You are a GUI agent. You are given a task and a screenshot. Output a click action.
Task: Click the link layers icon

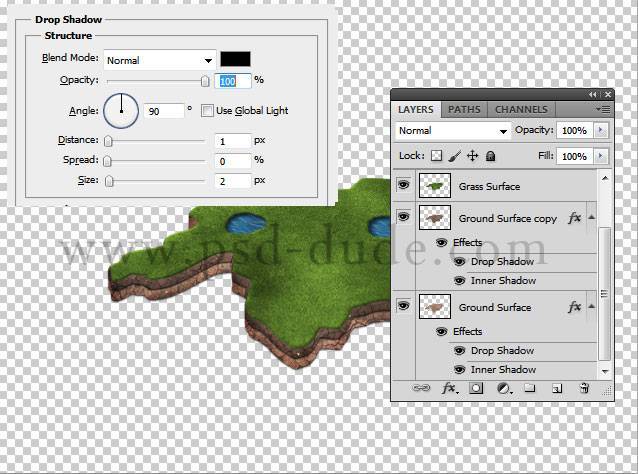click(x=421, y=388)
